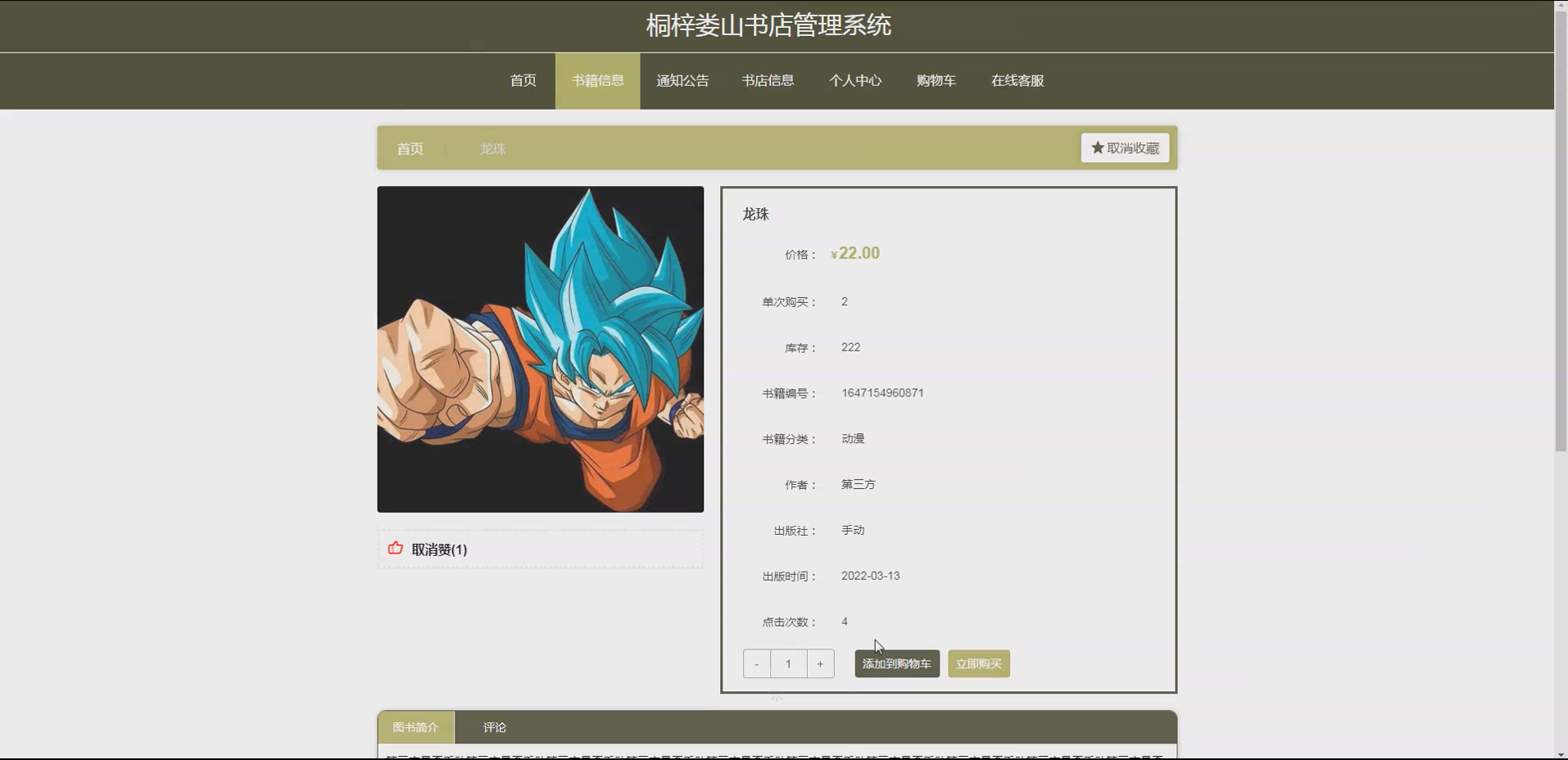Open the 首页 navigation menu item
Viewport: 1568px width, 760px height.
point(523,81)
